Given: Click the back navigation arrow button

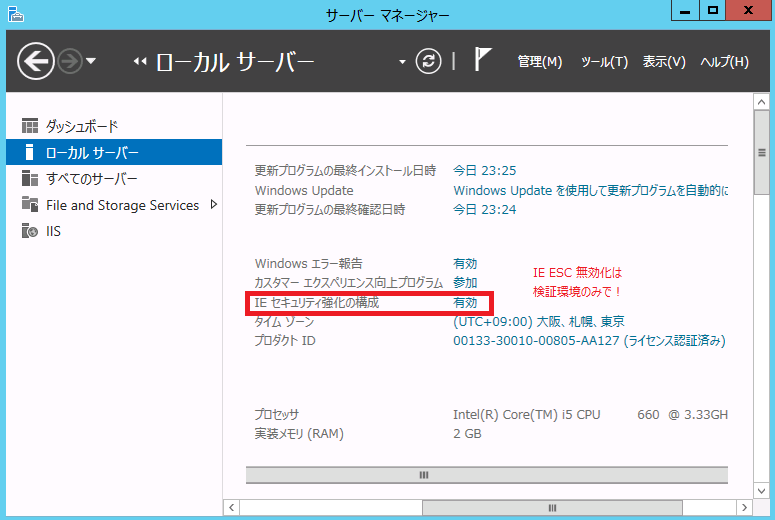Looking at the screenshot, I should 35,62.
